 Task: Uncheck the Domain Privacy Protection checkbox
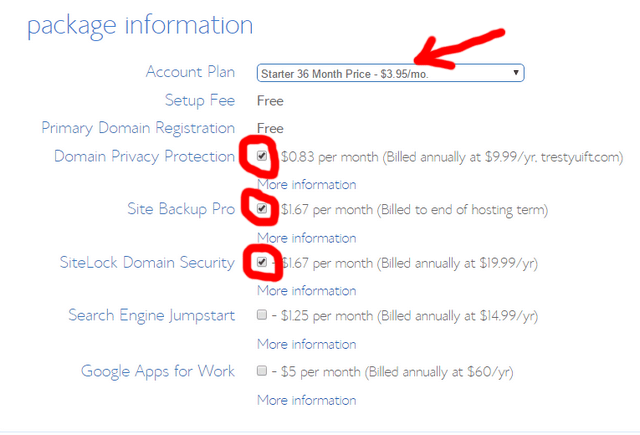click(262, 156)
